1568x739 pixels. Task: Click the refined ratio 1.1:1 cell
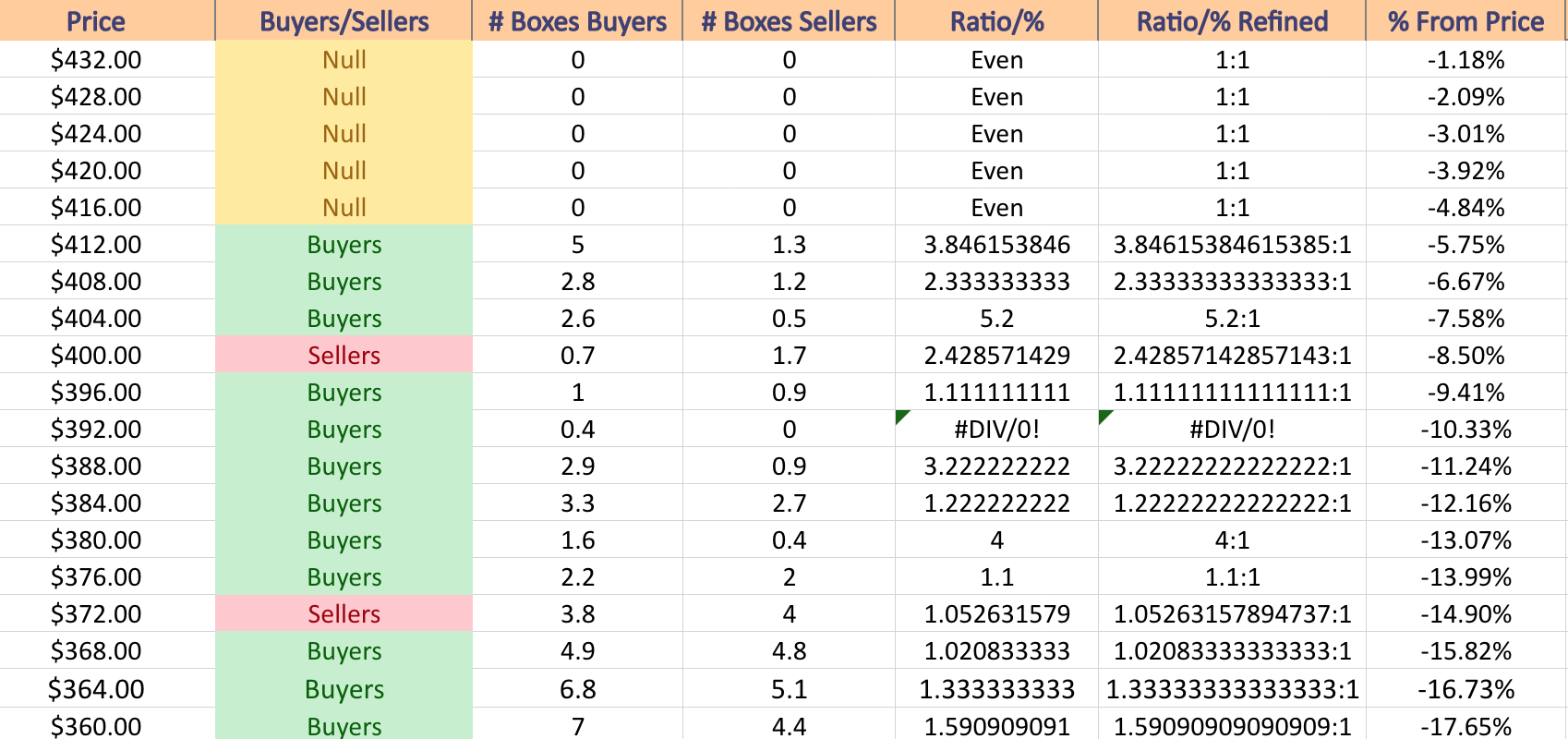pyautogui.click(x=1232, y=577)
